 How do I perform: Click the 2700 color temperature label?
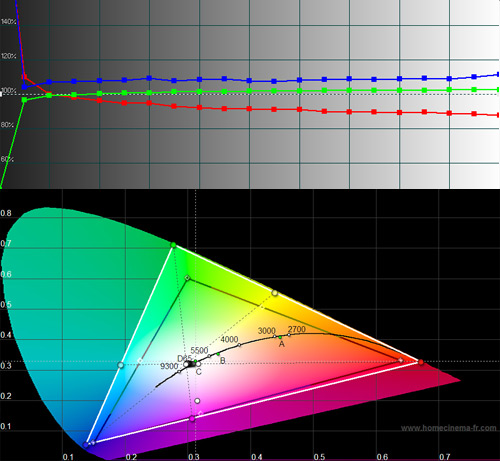pos(297,329)
